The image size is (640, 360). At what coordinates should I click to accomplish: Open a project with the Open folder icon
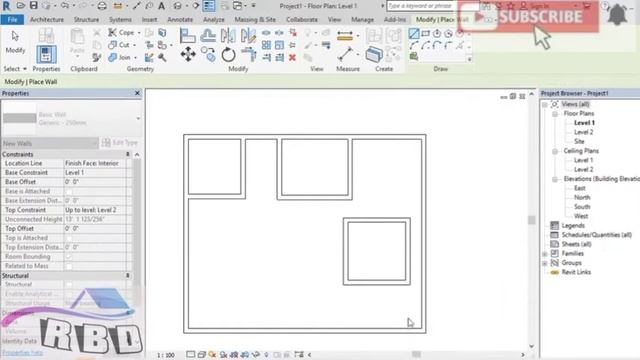(20, 6)
